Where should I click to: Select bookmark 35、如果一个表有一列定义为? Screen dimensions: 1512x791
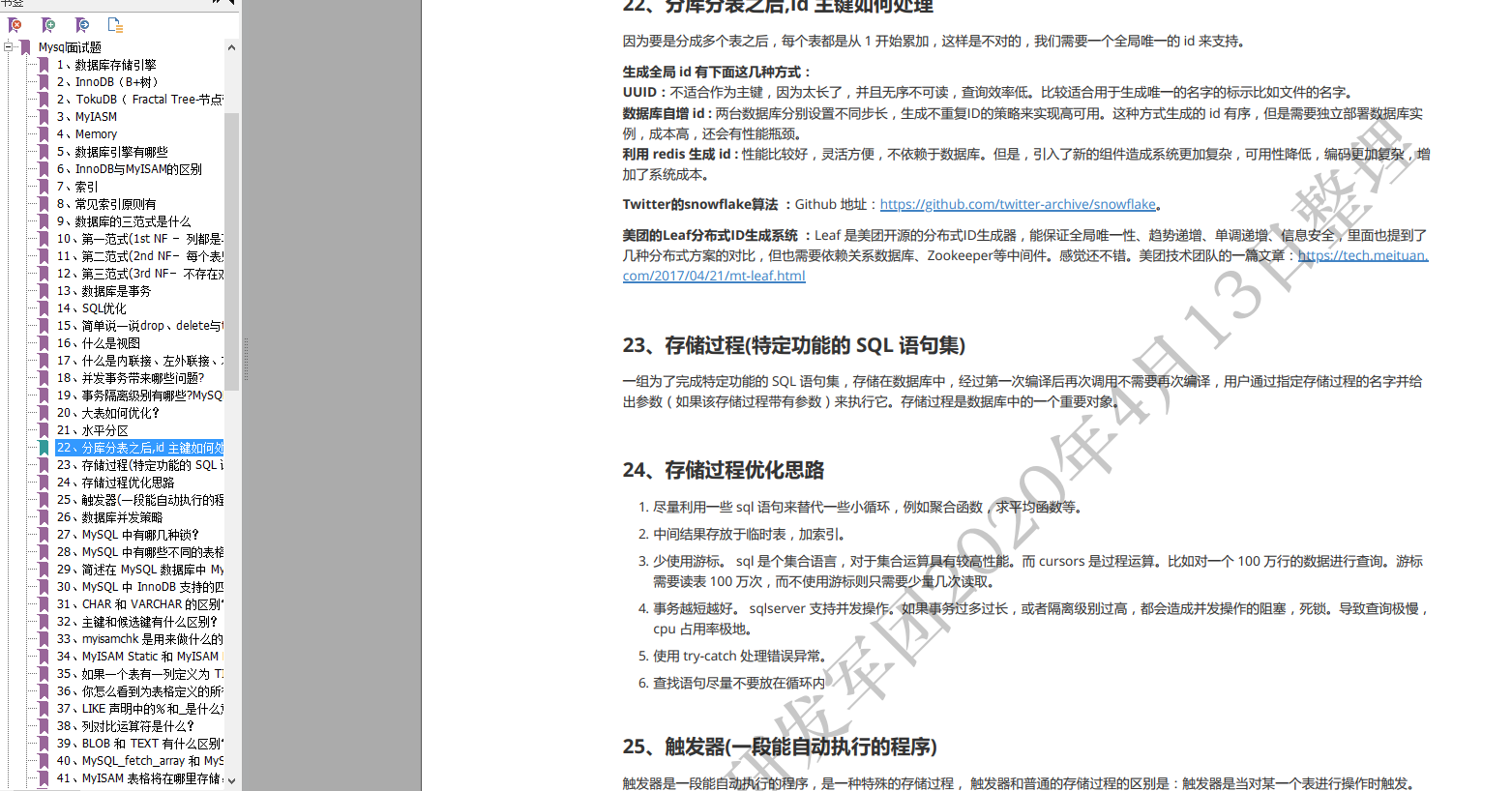tap(139, 674)
